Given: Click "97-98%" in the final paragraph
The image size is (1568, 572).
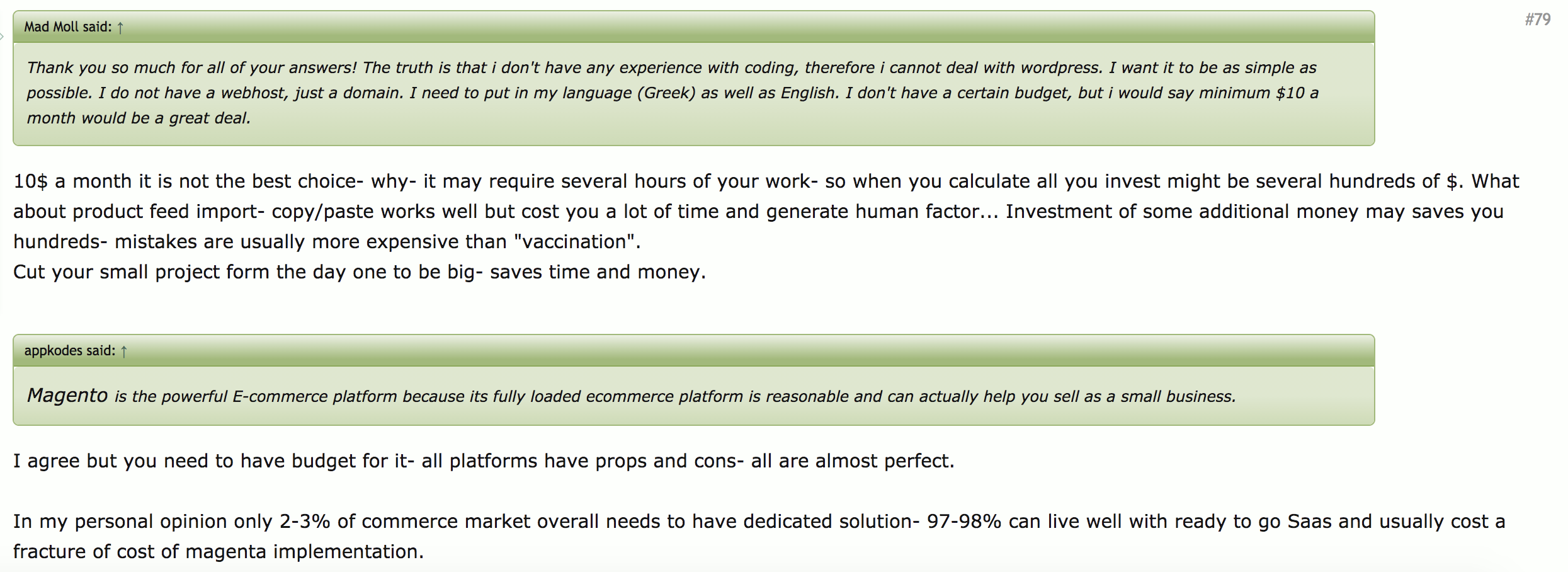Looking at the screenshot, I should coord(963,522).
